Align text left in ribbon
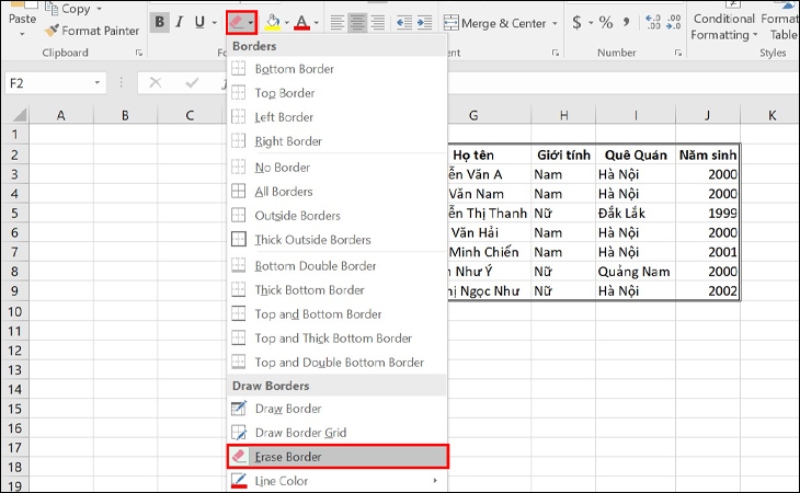 pyautogui.click(x=337, y=22)
